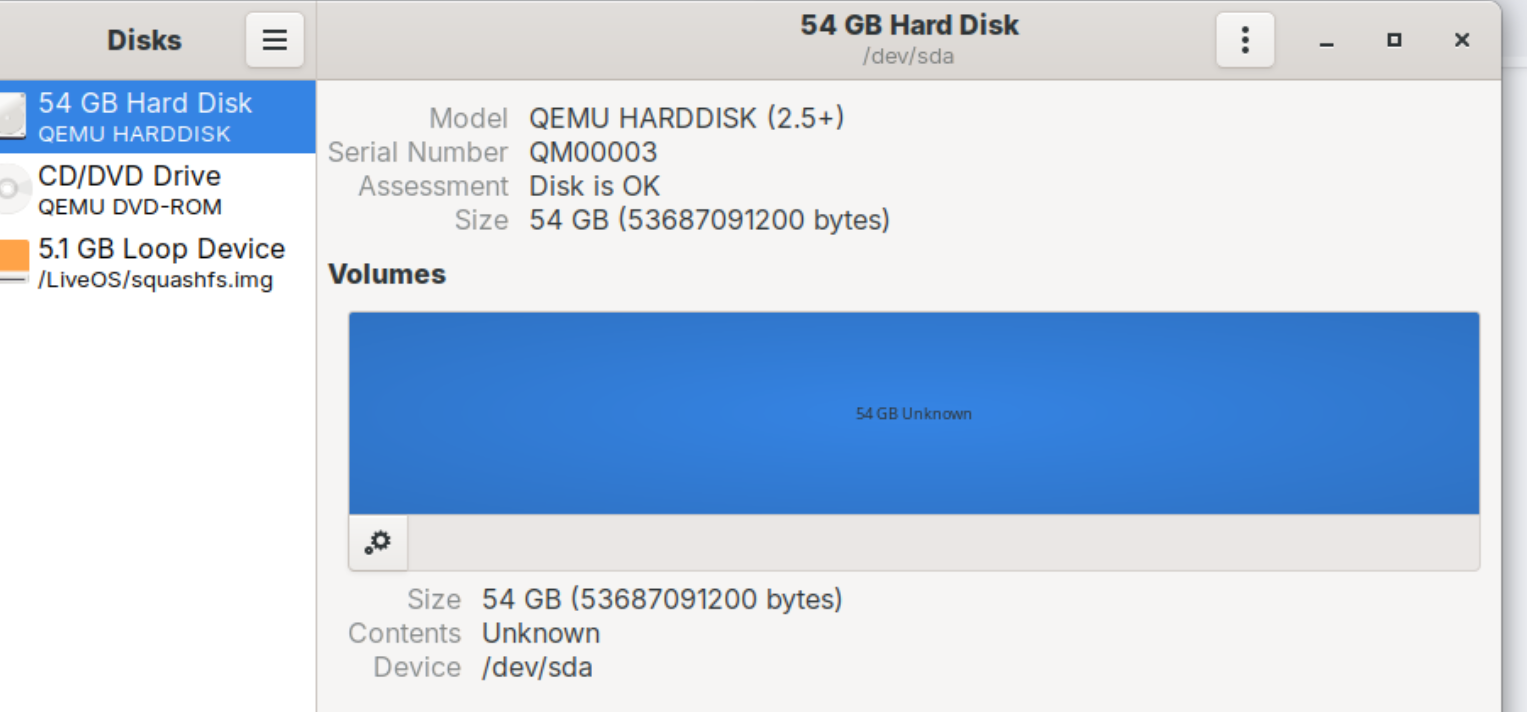This screenshot has height=712, width=1527.
Task: Click the volume options gear icon
Action: pyautogui.click(x=378, y=543)
